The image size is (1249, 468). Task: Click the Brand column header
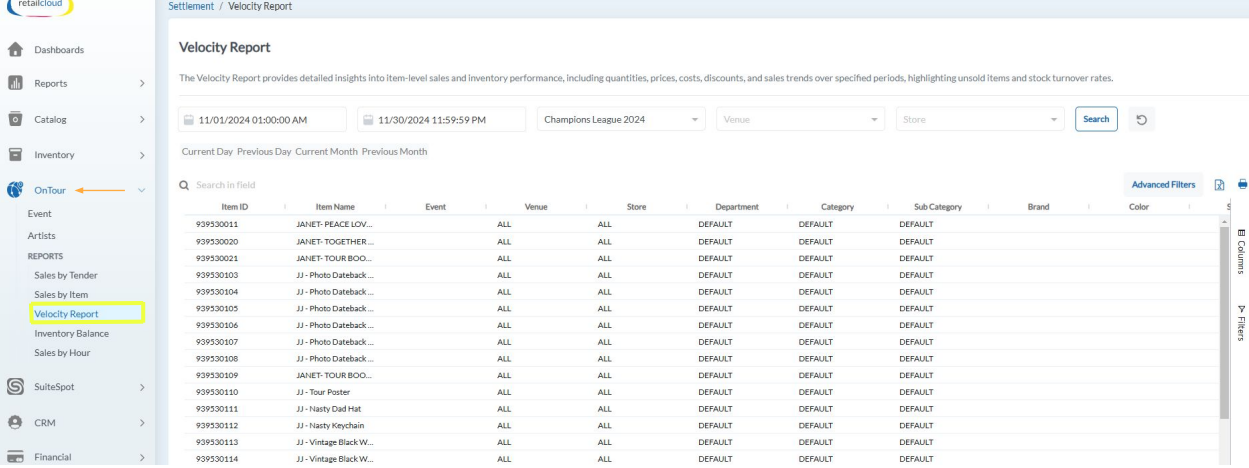pyautogui.click(x=1038, y=207)
